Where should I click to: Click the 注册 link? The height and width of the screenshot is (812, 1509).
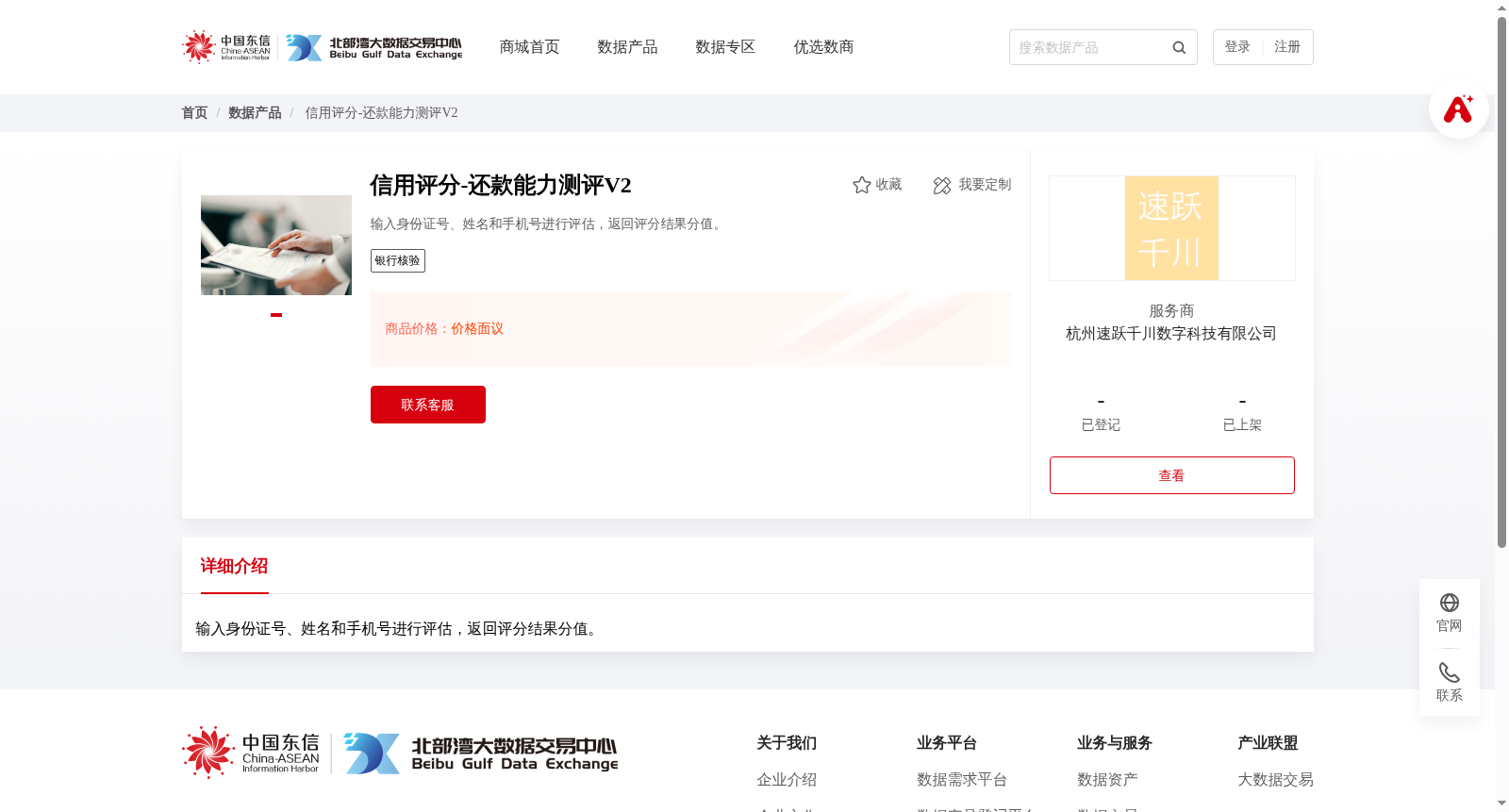[1287, 47]
